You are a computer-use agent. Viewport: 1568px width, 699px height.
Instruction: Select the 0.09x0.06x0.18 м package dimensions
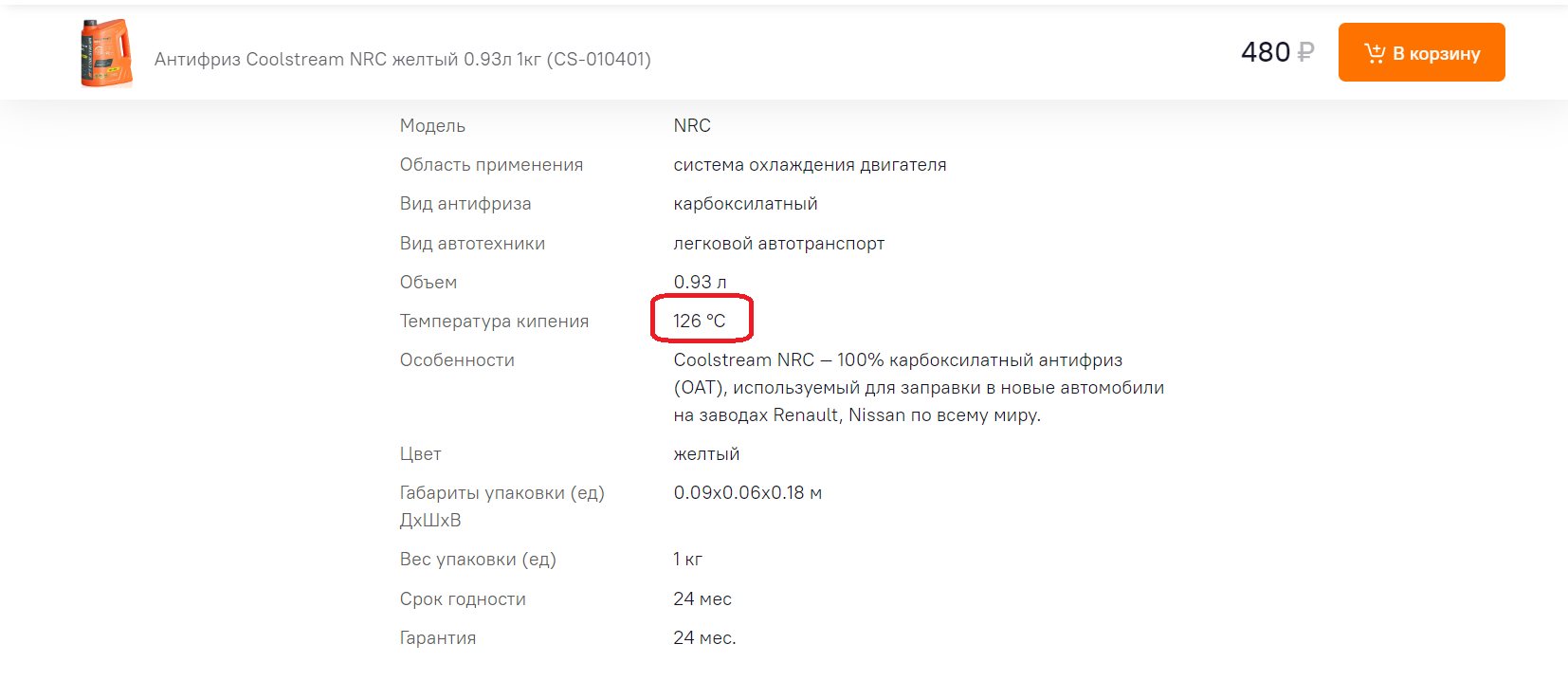pos(747,493)
